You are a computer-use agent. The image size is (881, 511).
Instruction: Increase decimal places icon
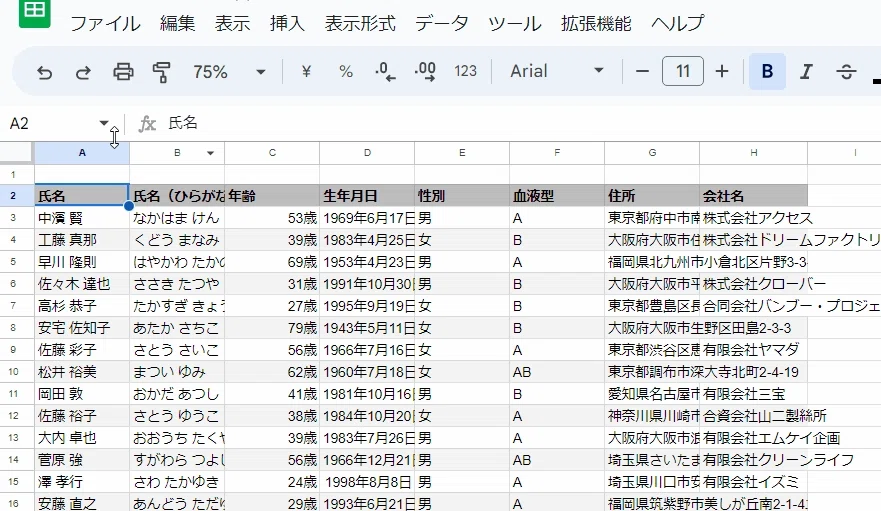[425, 71]
